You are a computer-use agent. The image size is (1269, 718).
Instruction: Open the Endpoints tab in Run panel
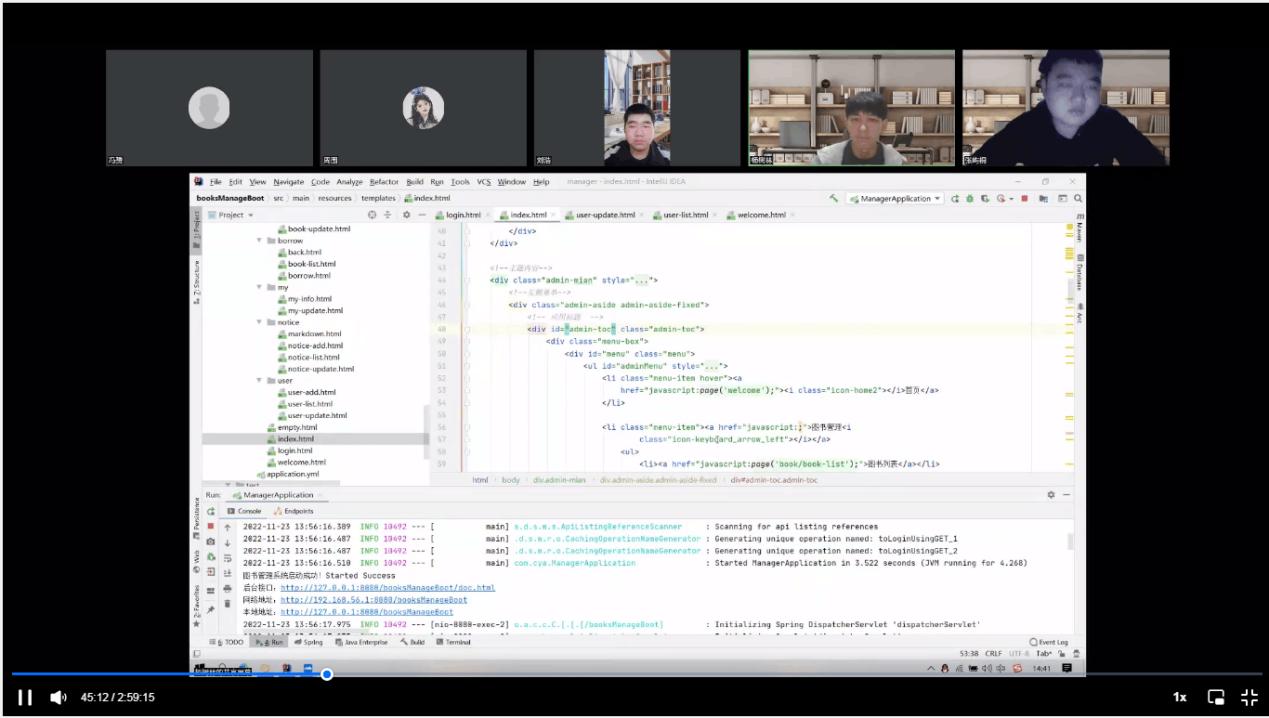pos(297,511)
